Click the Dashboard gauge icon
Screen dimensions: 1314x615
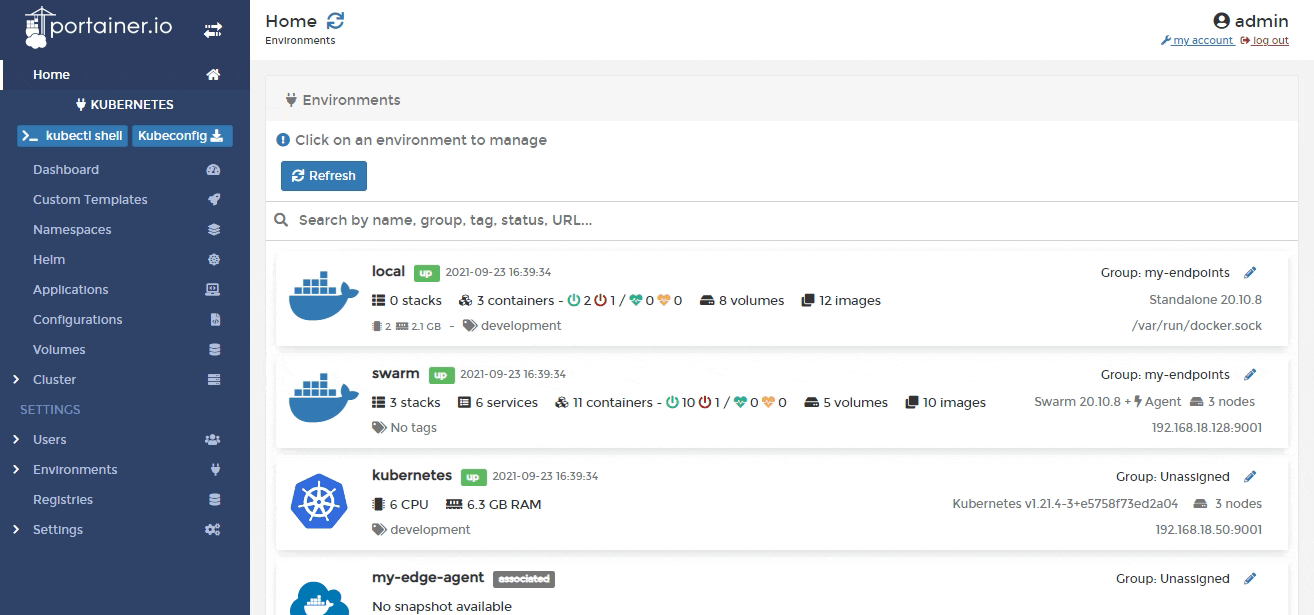pyautogui.click(x=213, y=170)
